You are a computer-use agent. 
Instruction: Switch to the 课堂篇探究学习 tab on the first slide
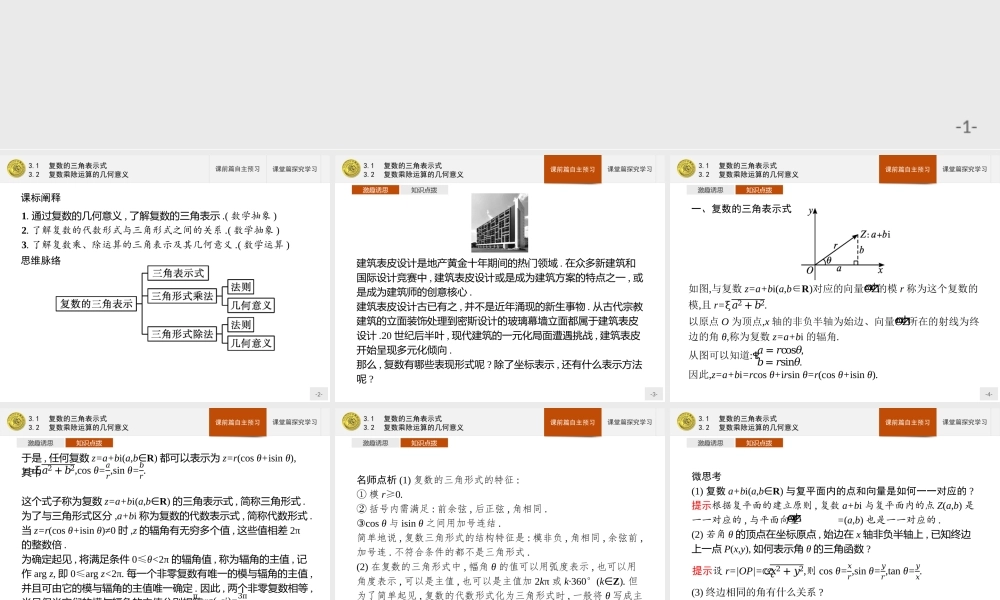point(293,168)
